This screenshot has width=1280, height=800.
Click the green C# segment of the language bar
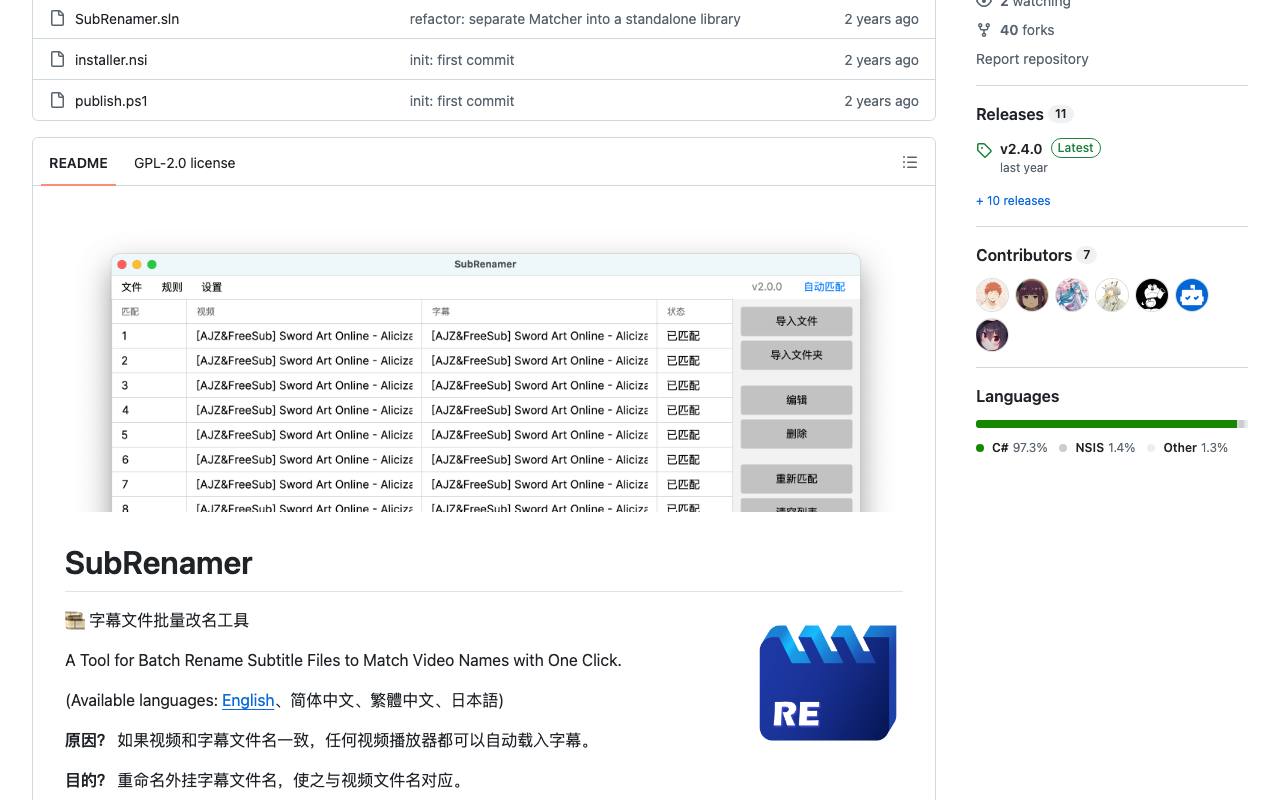(x=1106, y=424)
